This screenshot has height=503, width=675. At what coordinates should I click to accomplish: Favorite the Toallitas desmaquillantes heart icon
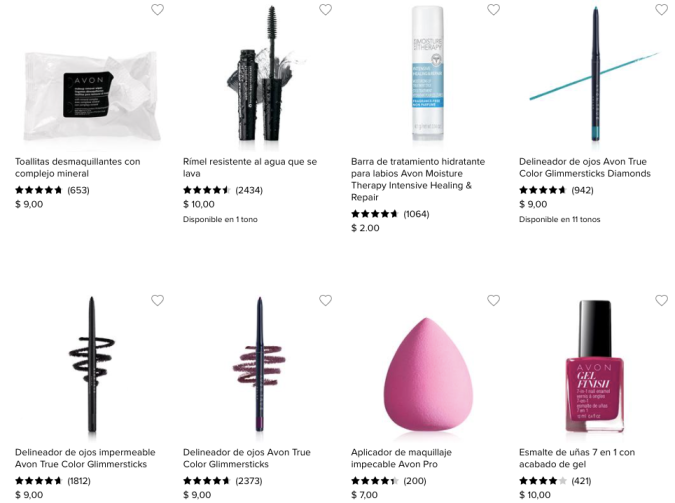(158, 9)
